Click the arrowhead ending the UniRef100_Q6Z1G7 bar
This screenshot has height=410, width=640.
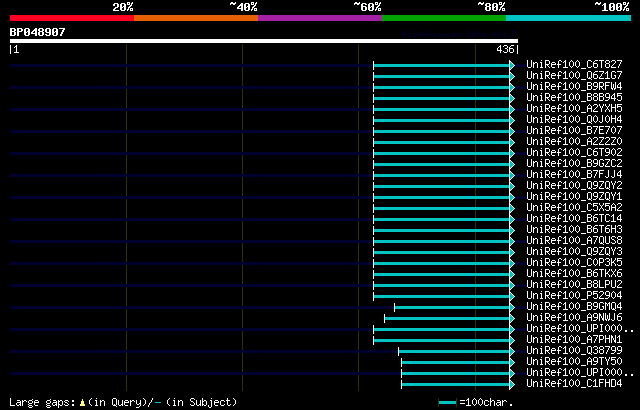pos(512,76)
